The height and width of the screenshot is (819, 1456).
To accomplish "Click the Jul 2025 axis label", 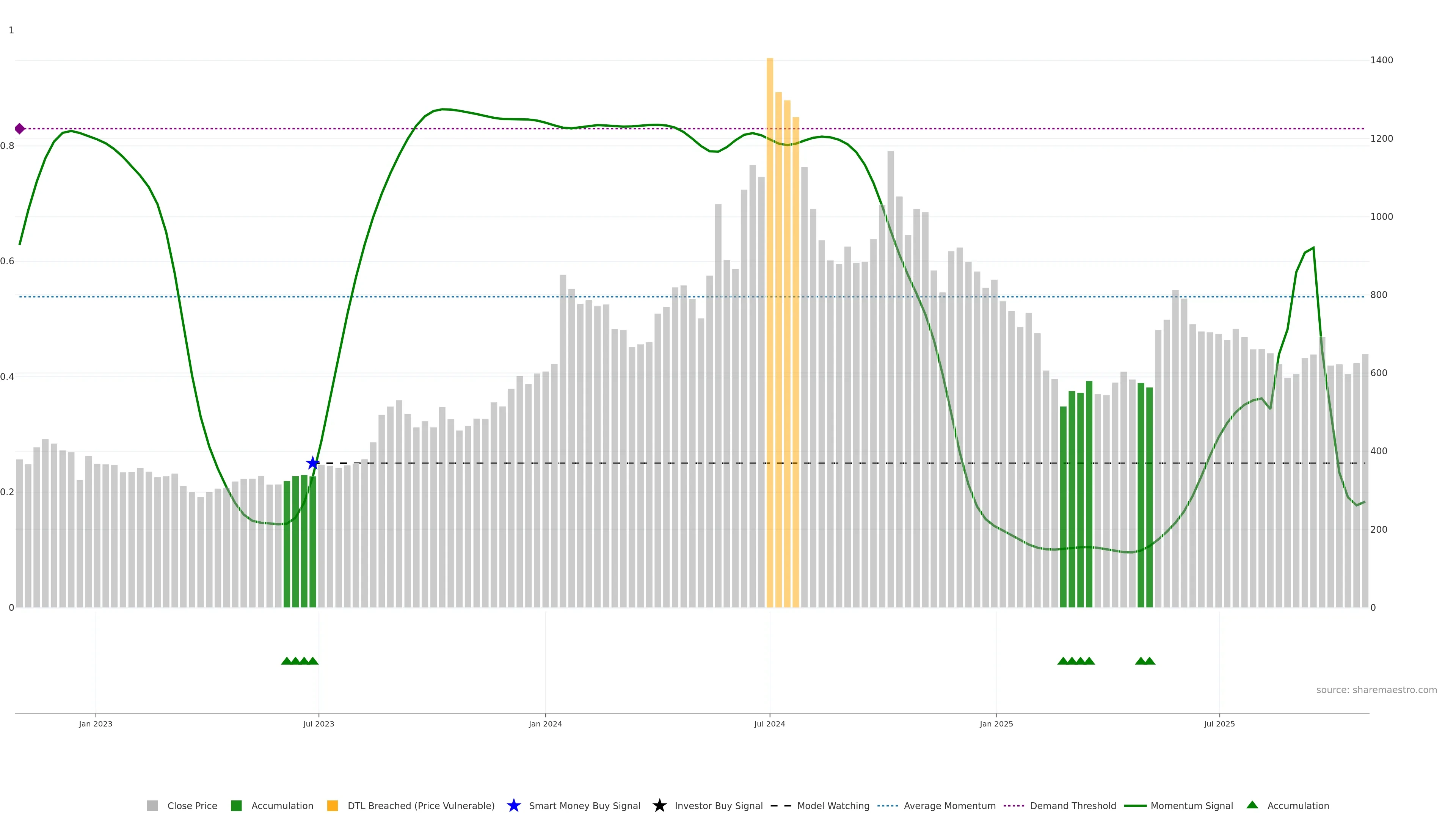I will 1219,724.
